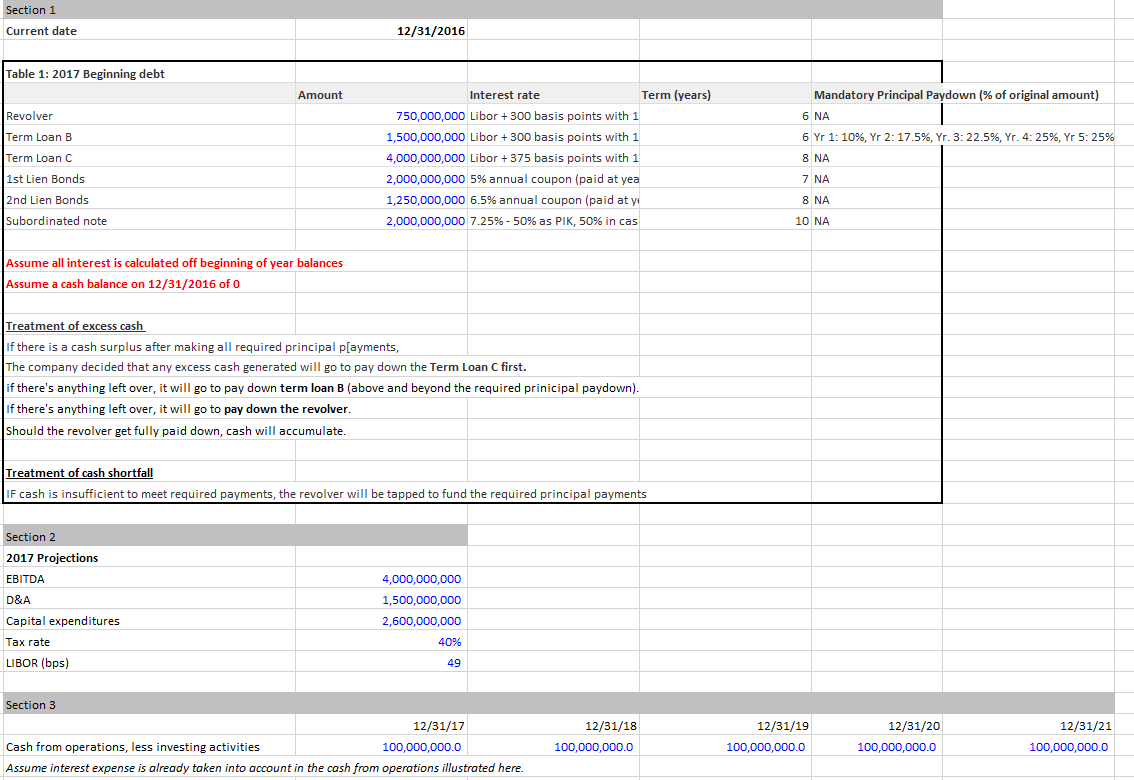Select the 100,000,000.0 cash value under 12/31/19
Screen dimensions: 1134x780
766,746
